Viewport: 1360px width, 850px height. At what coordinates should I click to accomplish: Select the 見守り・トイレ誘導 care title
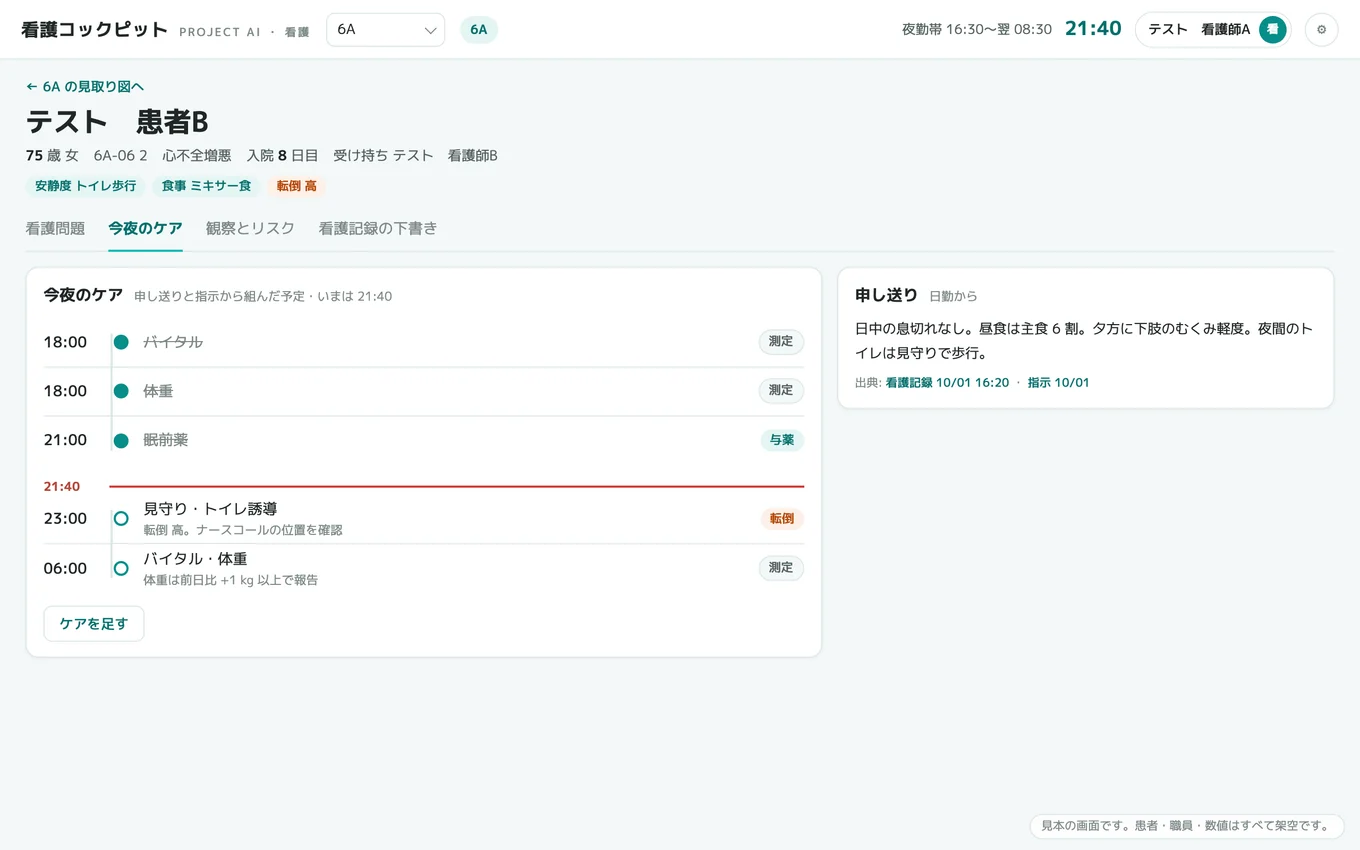[x=210, y=510]
